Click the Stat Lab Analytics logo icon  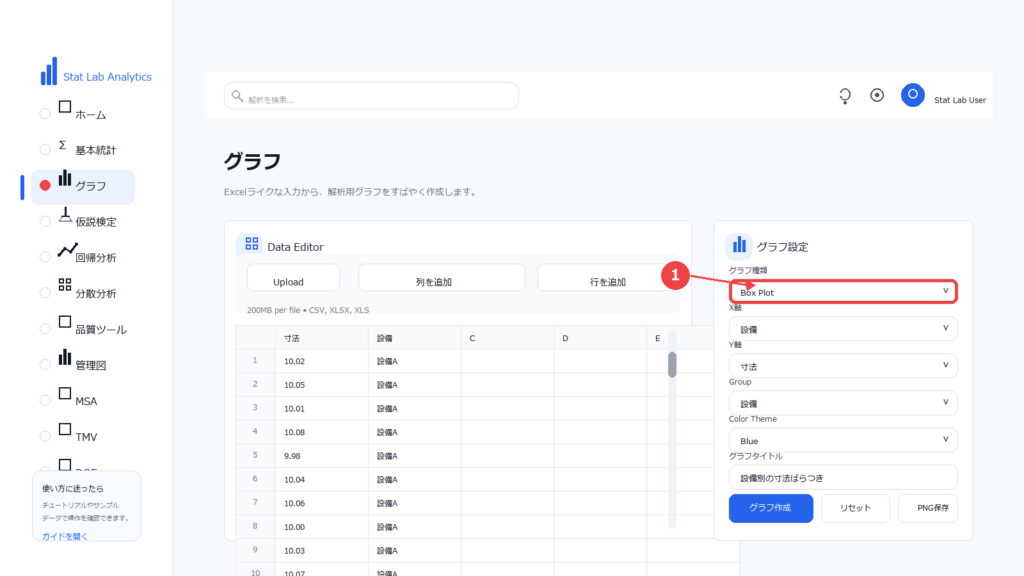point(49,71)
